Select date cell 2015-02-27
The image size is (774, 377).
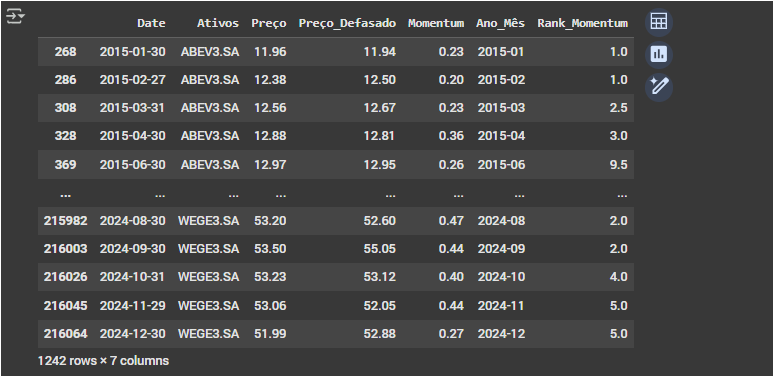coord(132,80)
